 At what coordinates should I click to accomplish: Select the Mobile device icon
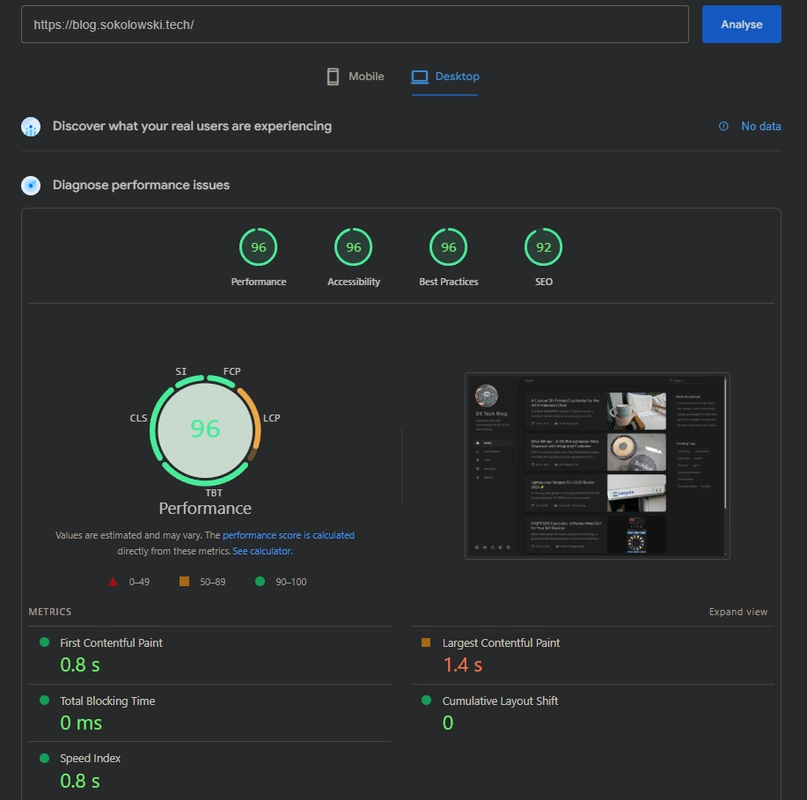click(333, 75)
